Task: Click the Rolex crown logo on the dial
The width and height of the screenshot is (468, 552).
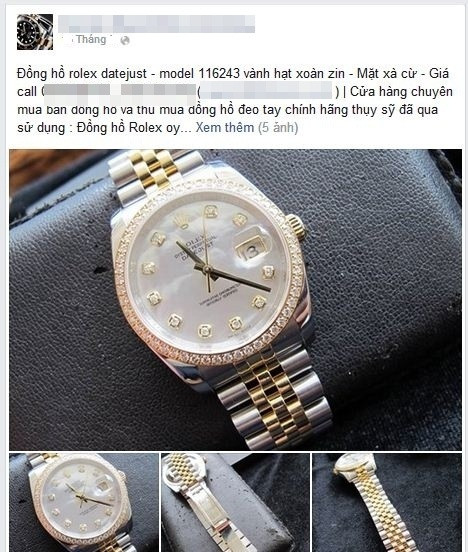Action: pos(181,221)
